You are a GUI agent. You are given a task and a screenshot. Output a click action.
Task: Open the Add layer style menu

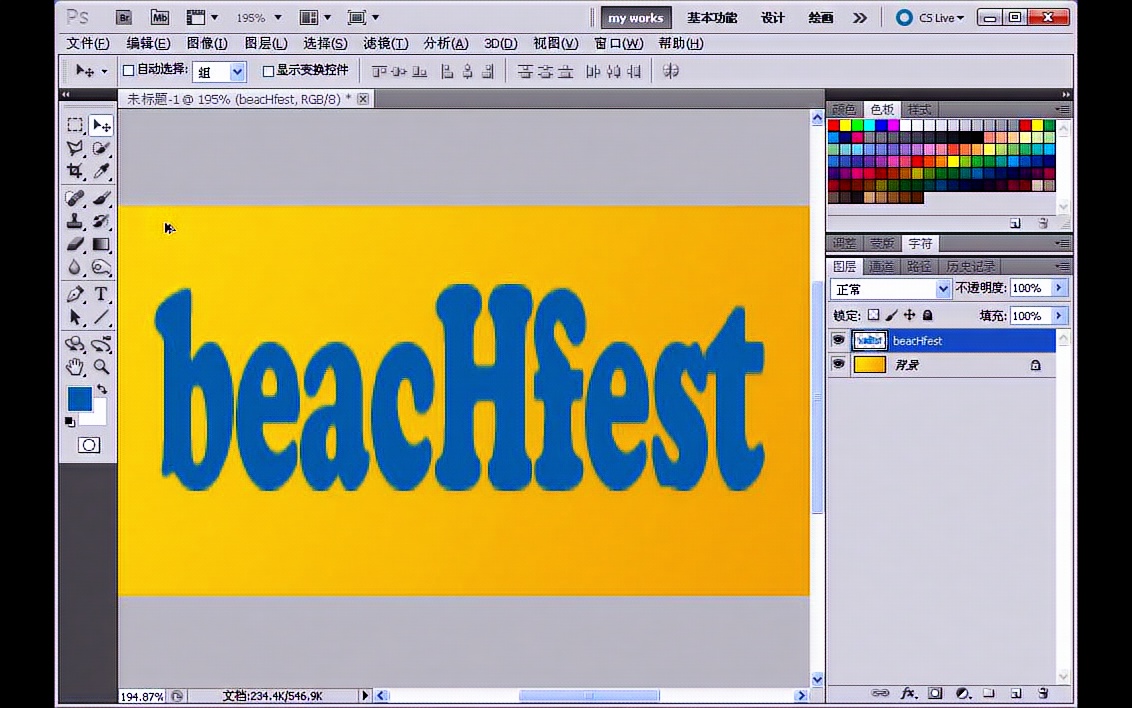point(908,692)
